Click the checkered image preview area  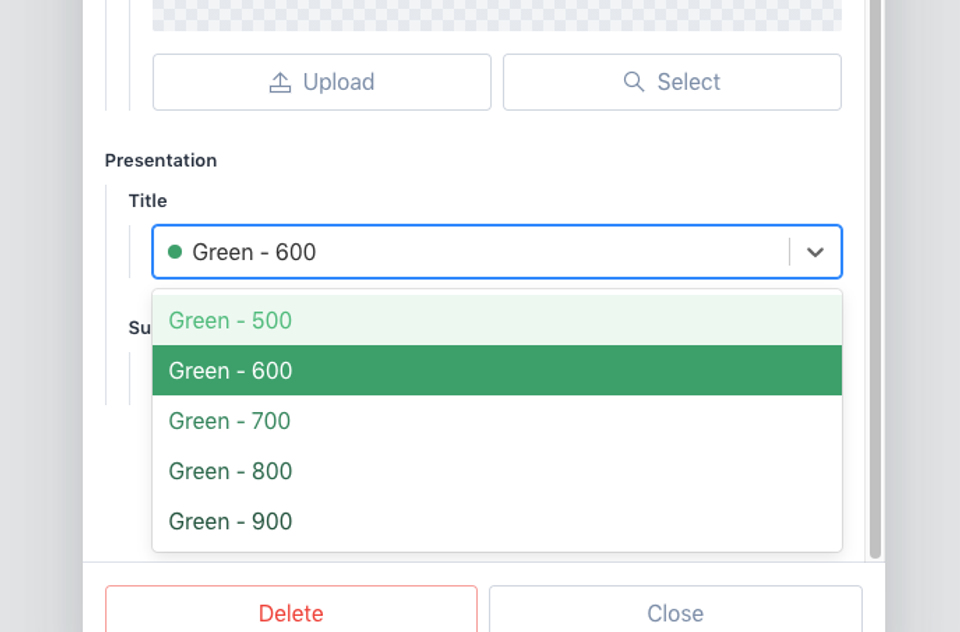tap(497, 15)
